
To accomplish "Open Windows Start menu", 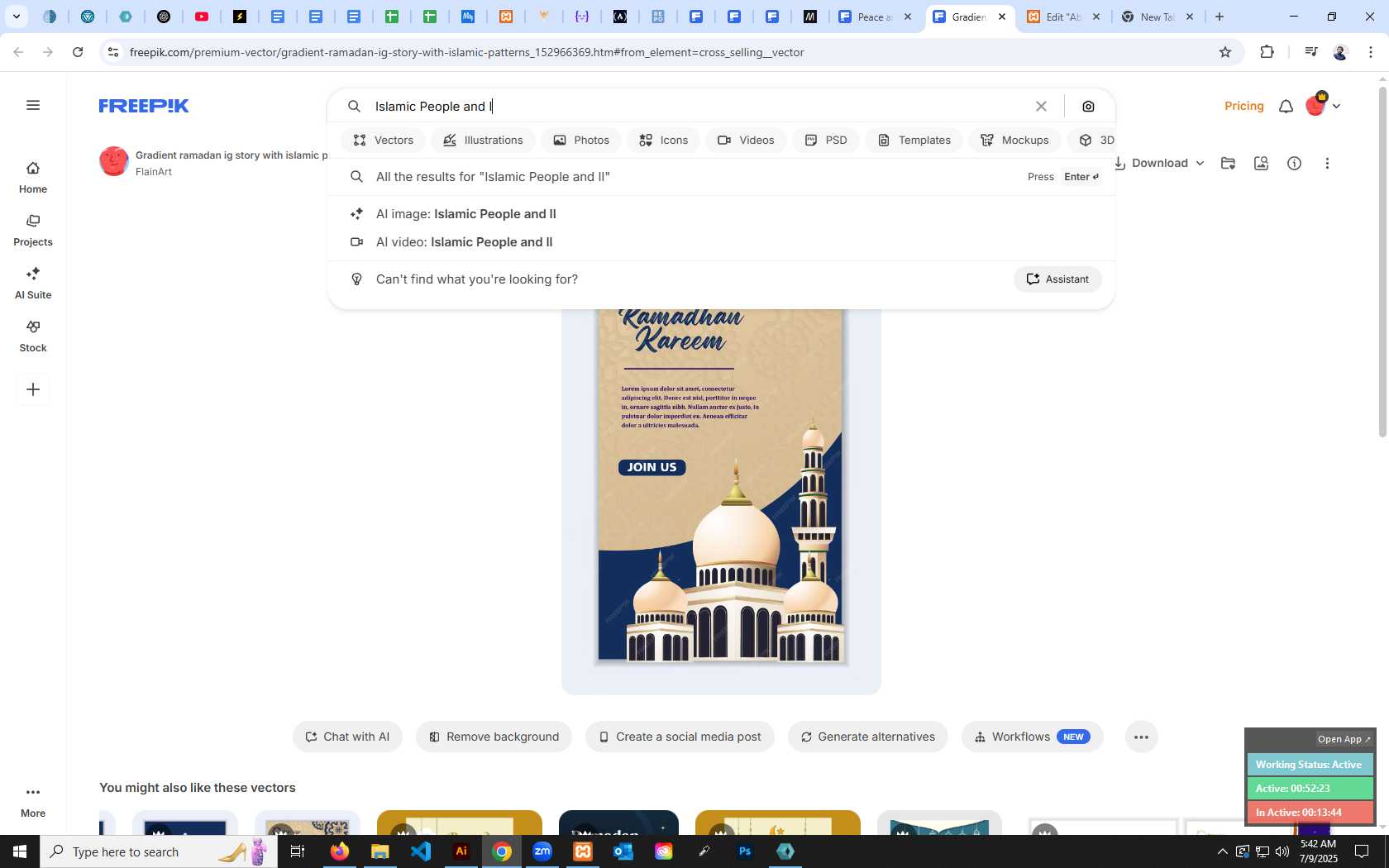I will [20, 851].
